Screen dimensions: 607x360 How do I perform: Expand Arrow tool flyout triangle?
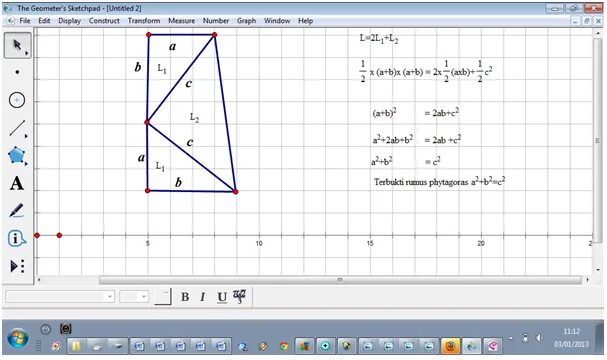(27, 53)
